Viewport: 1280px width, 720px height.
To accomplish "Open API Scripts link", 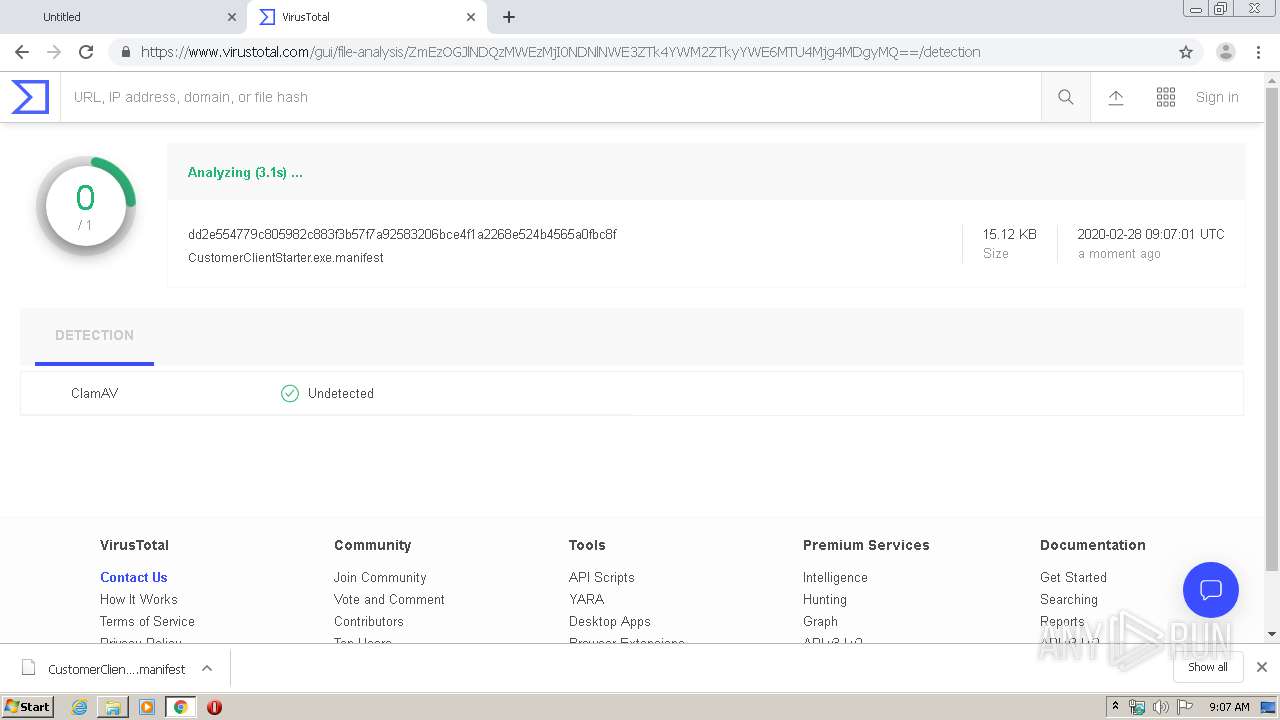I will (602, 578).
